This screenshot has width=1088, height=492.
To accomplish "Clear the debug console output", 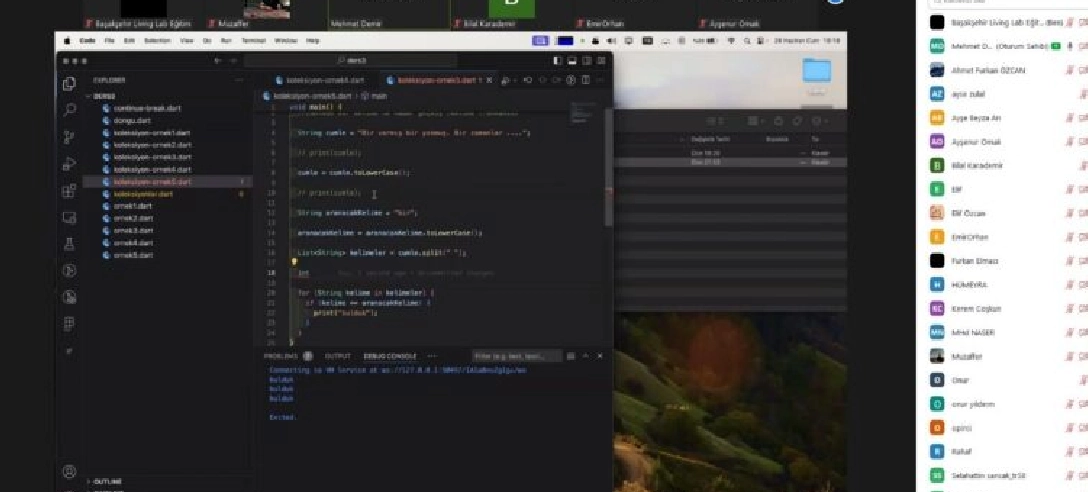I will 570,356.
